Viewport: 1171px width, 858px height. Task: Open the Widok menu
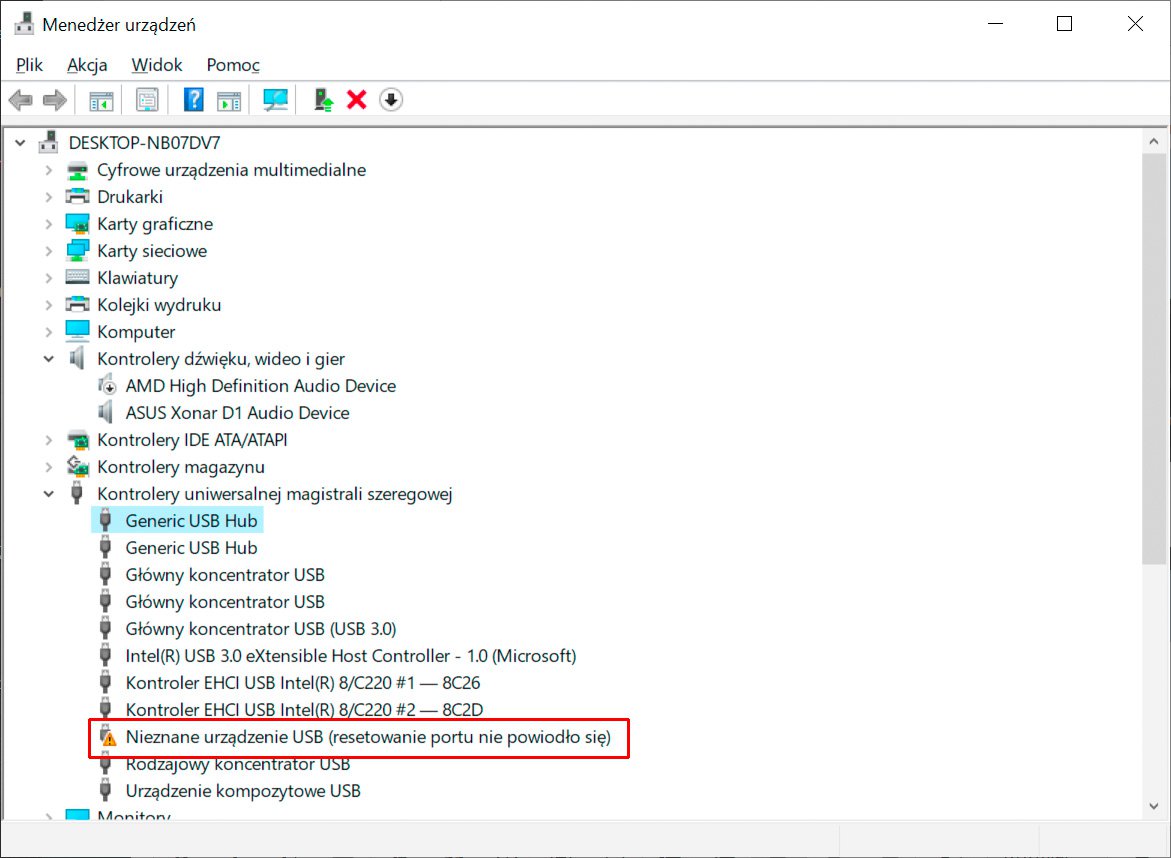157,65
